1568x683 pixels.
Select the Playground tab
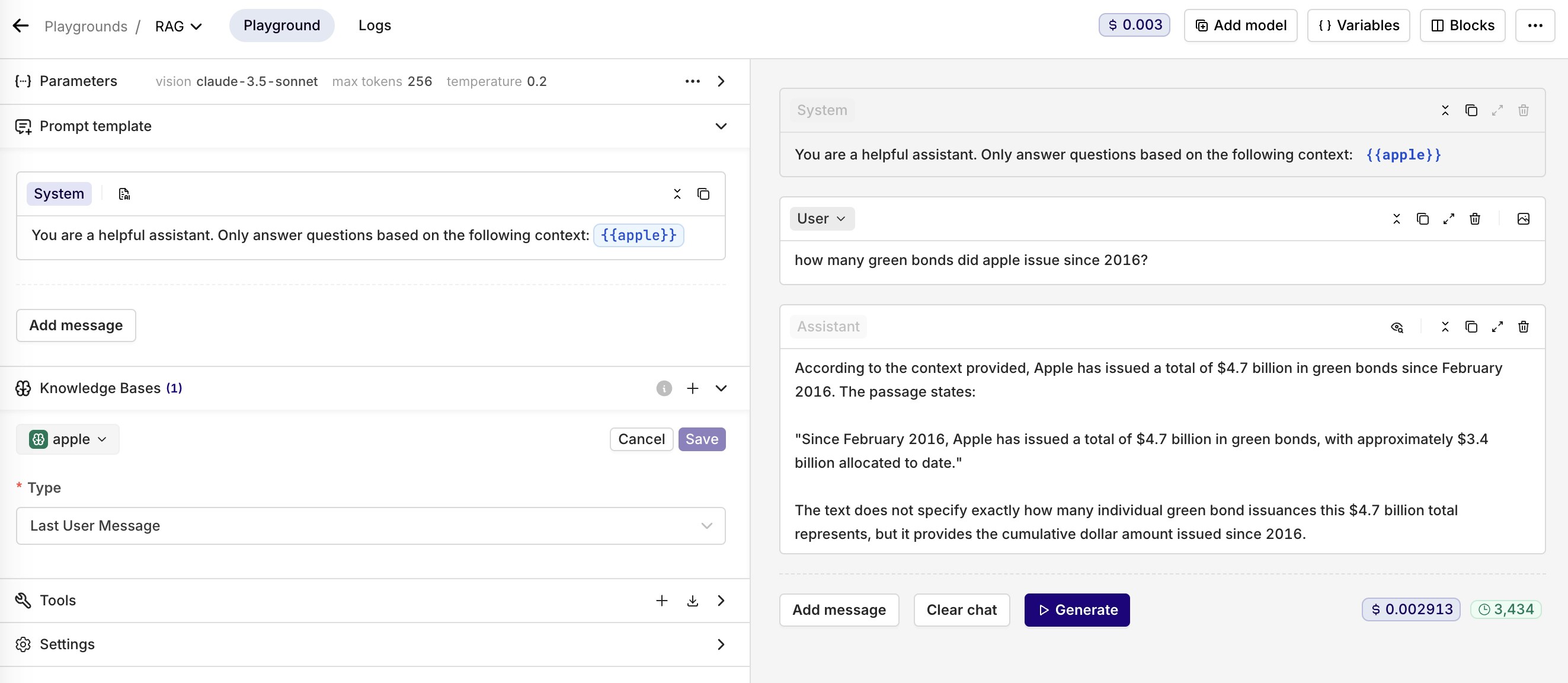(281, 25)
